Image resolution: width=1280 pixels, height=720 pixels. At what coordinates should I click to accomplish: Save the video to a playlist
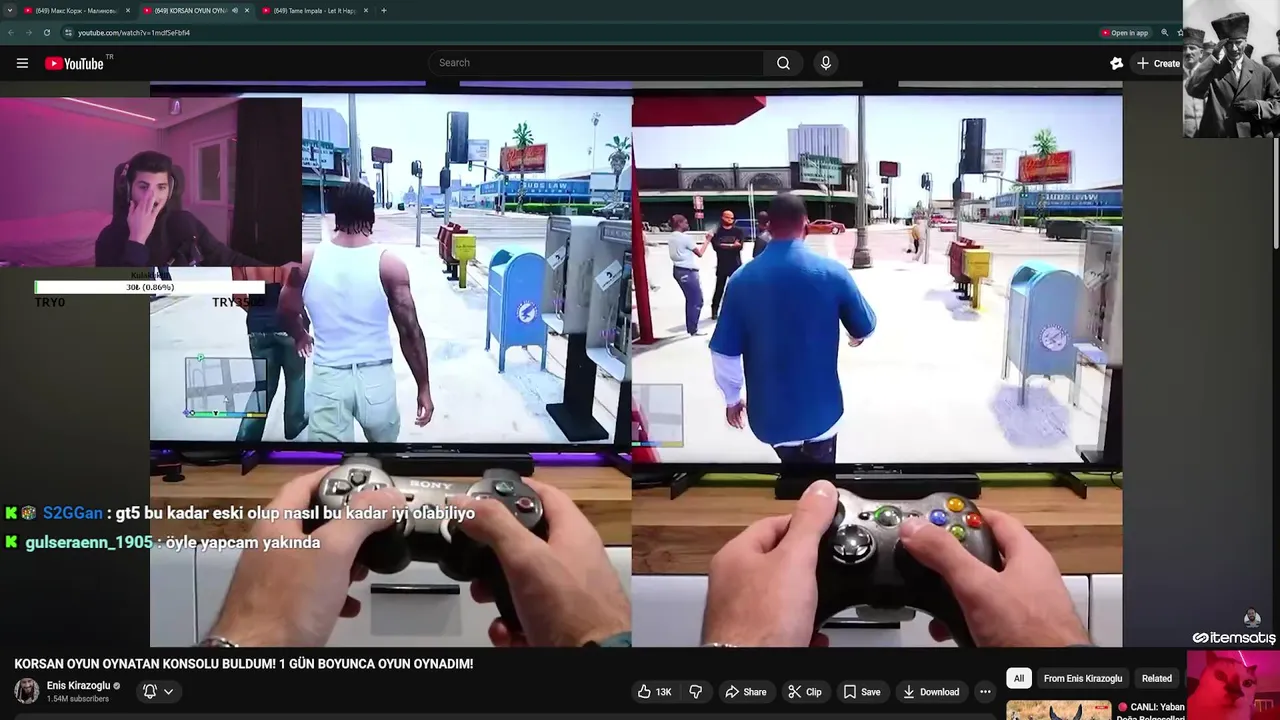(x=862, y=692)
